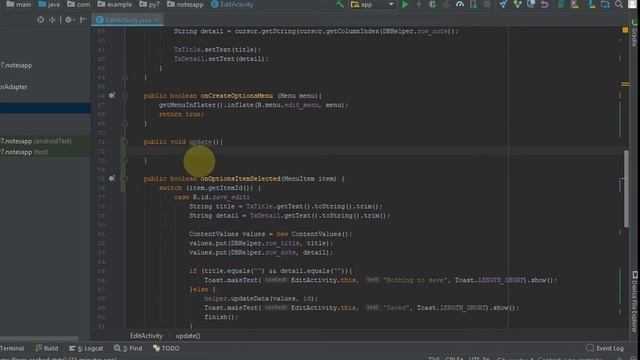
Task: Open the Terminal tool window
Action: [x=12, y=348]
